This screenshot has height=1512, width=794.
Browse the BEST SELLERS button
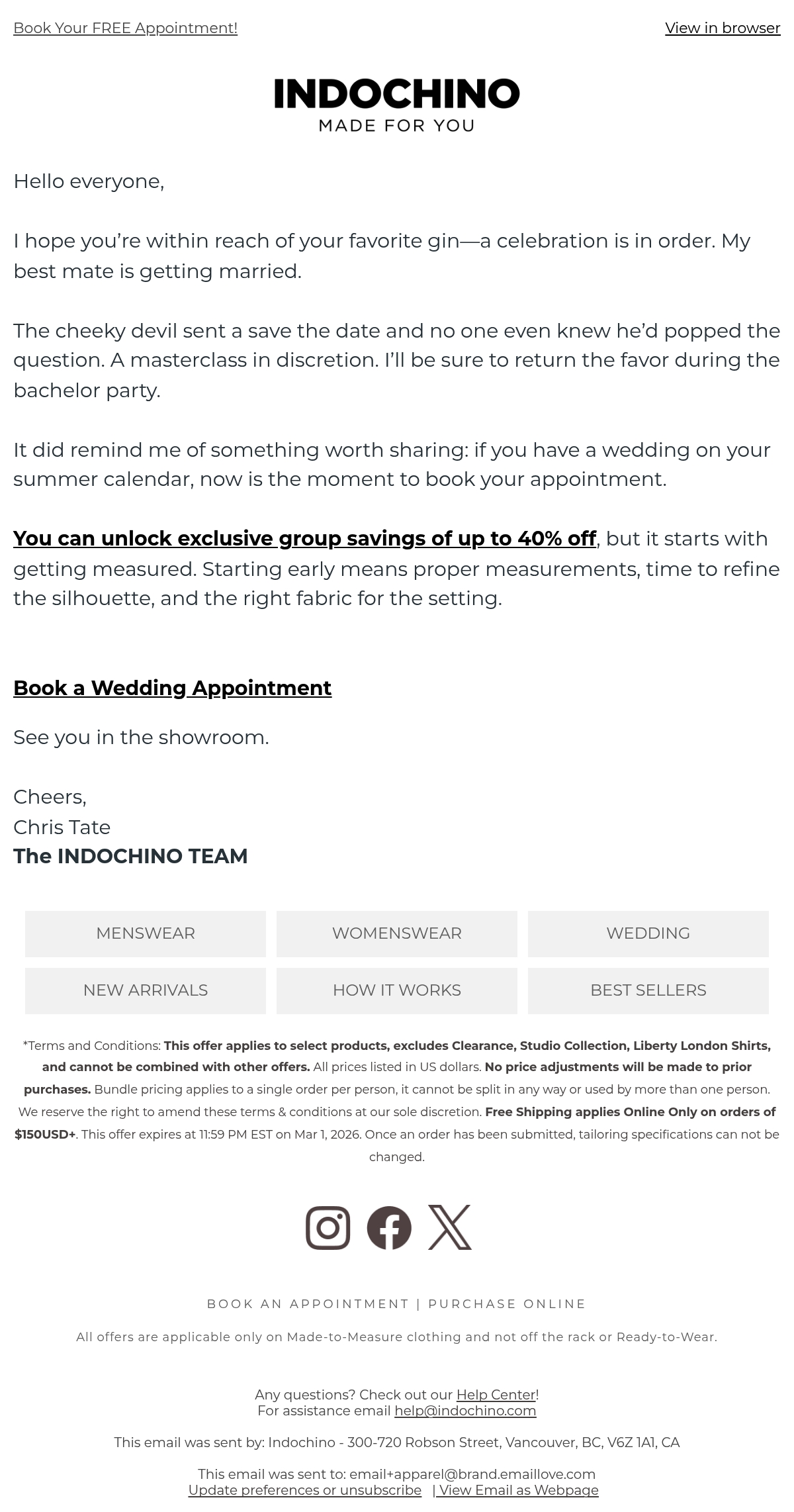click(x=648, y=990)
